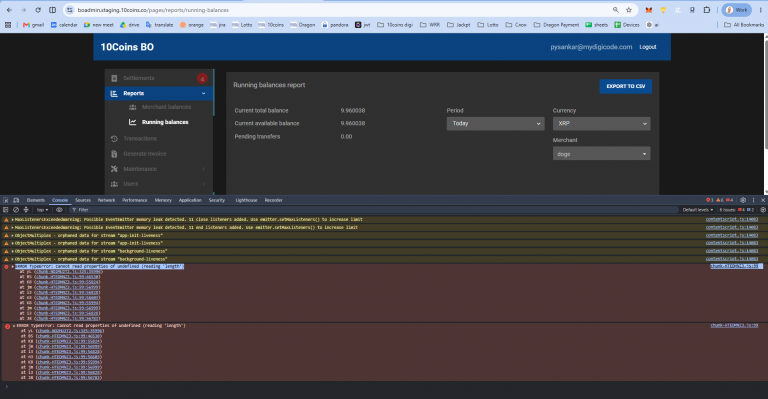Image resolution: width=768 pixels, height=399 pixels.
Task: Click the chunk source link of first TypeError
Action: pos(734,266)
